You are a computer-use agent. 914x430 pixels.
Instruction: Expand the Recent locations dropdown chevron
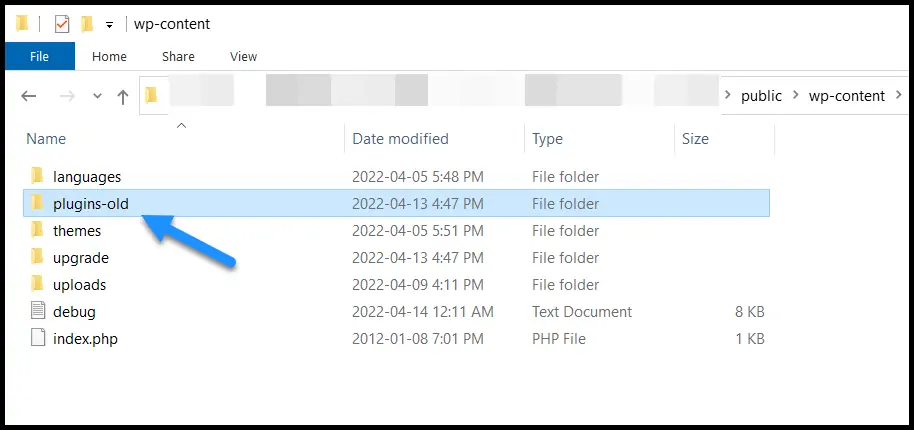(x=97, y=96)
